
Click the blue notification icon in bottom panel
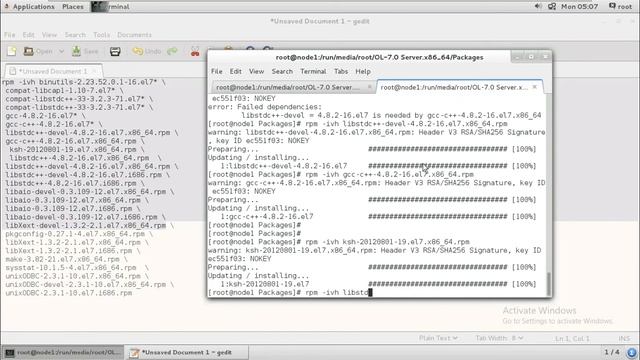pos(631,352)
